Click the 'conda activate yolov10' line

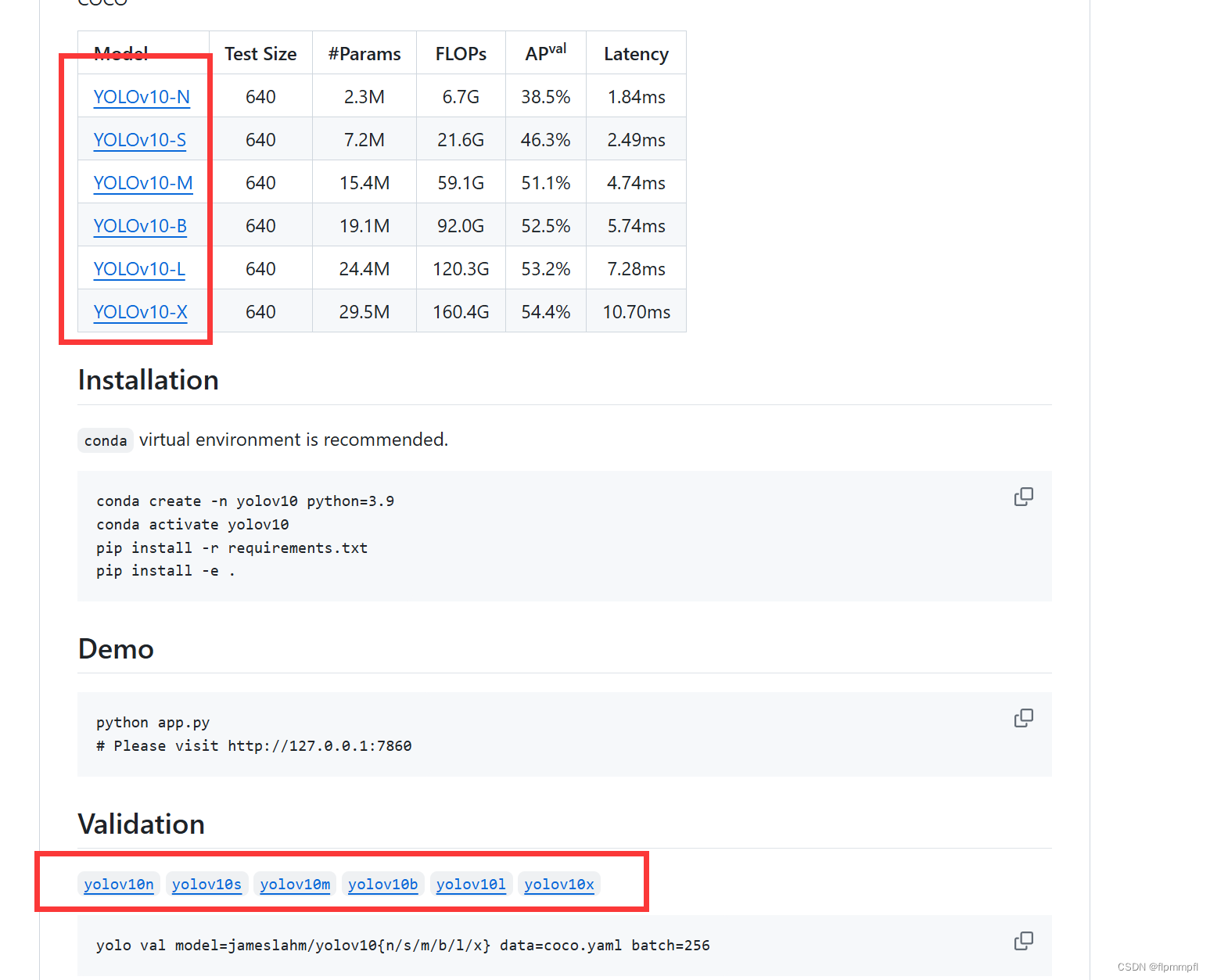click(x=192, y=525)
